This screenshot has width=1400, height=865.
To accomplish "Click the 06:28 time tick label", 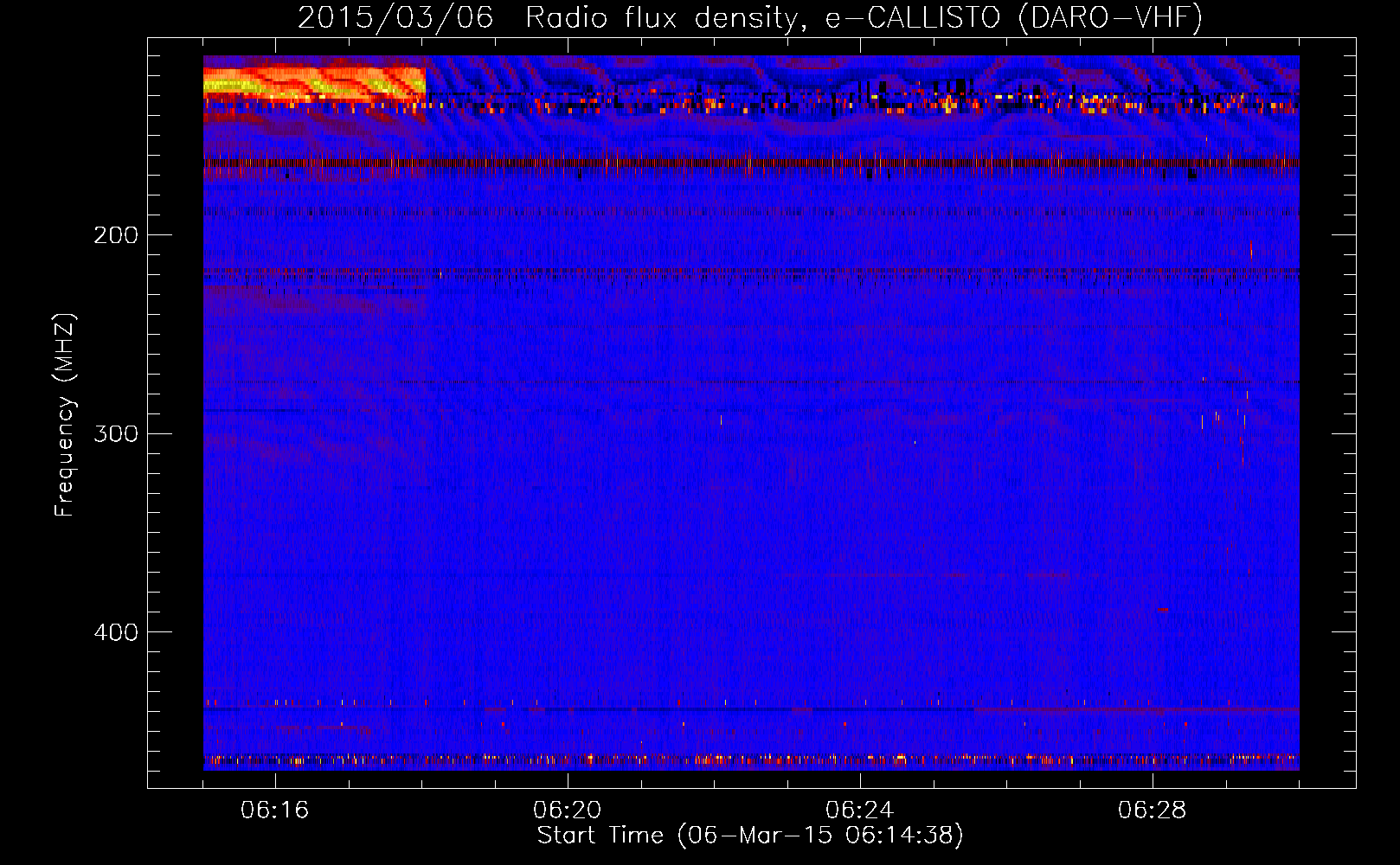I will click(x=1153, y=811).
